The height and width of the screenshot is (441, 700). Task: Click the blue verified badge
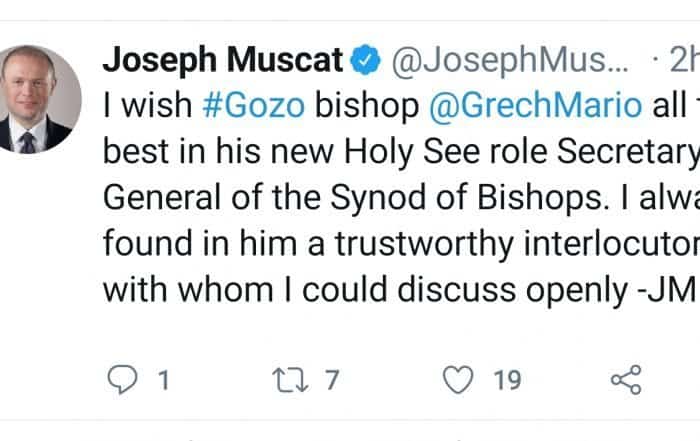tap(367, 62)
